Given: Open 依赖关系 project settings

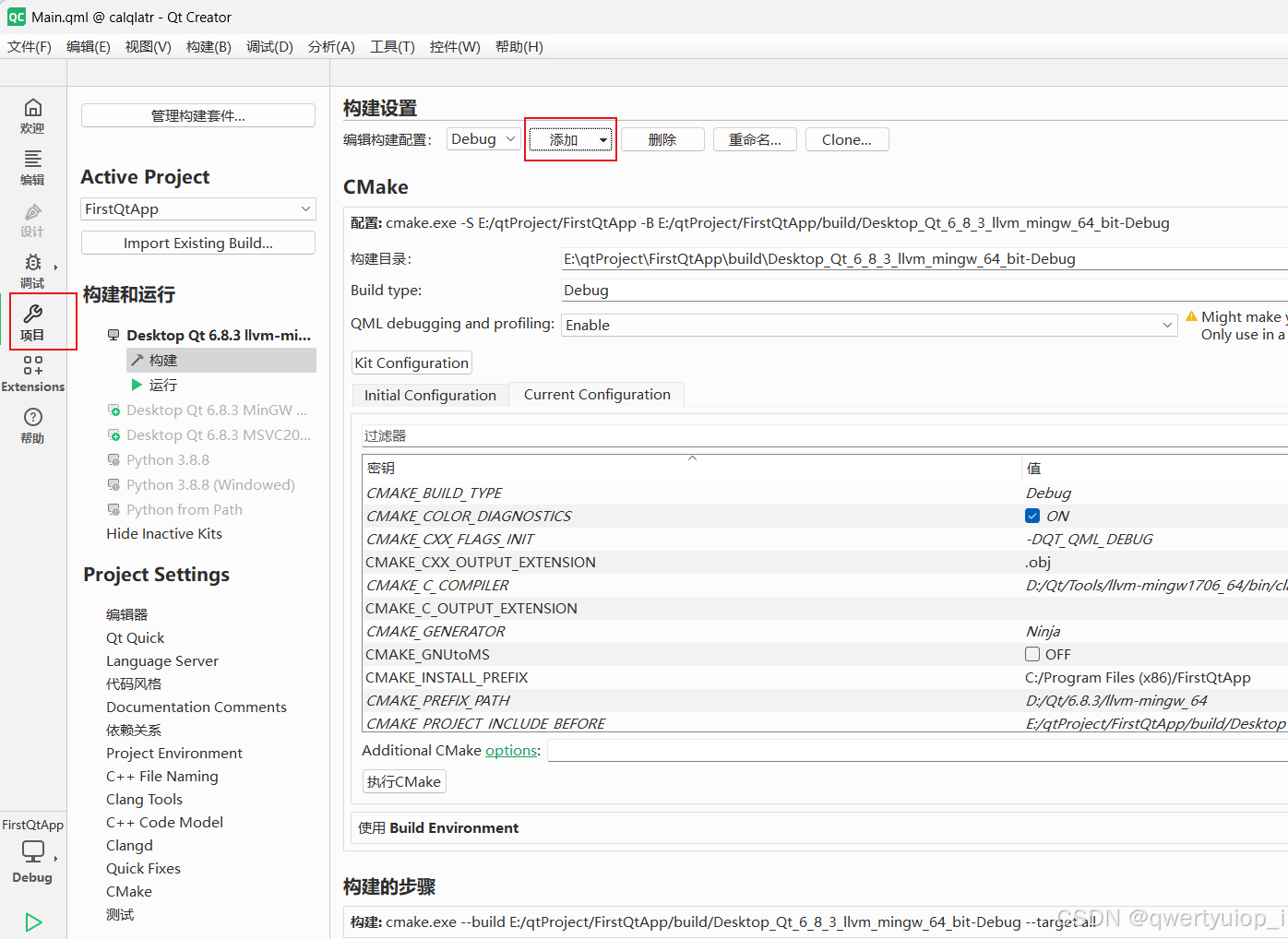Looking at the screenshot, I should tap(134, 730).
